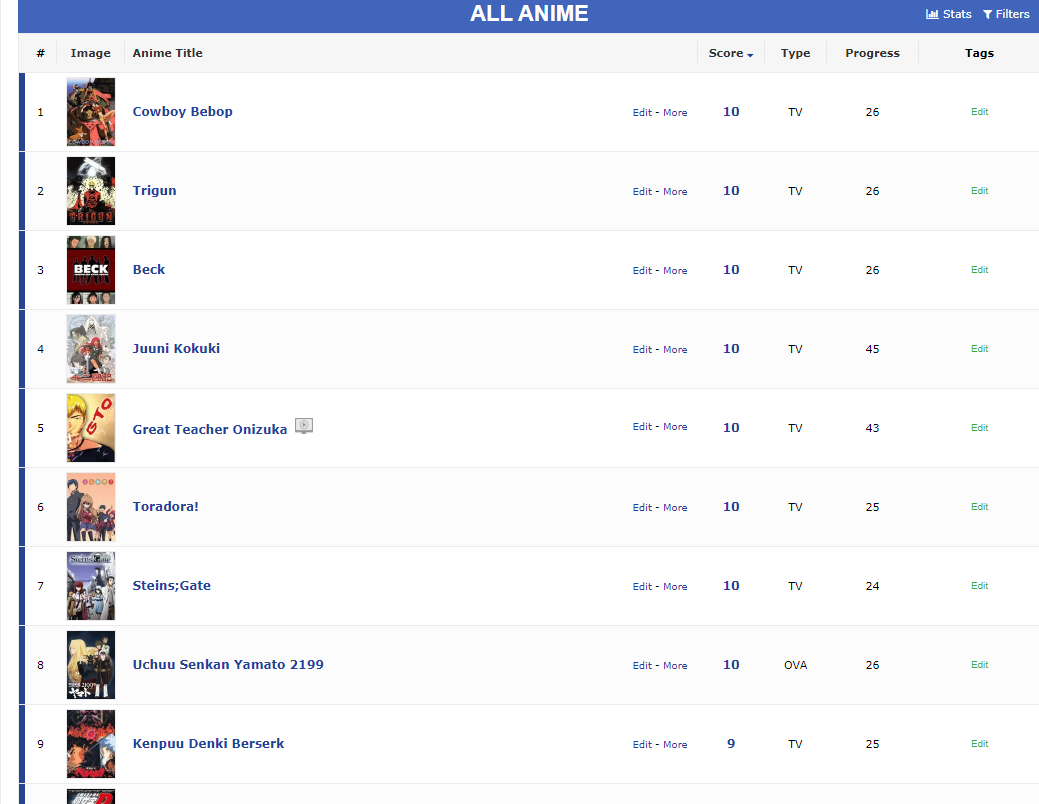Select the Beck cover thumbnail

tap(91, 270)
